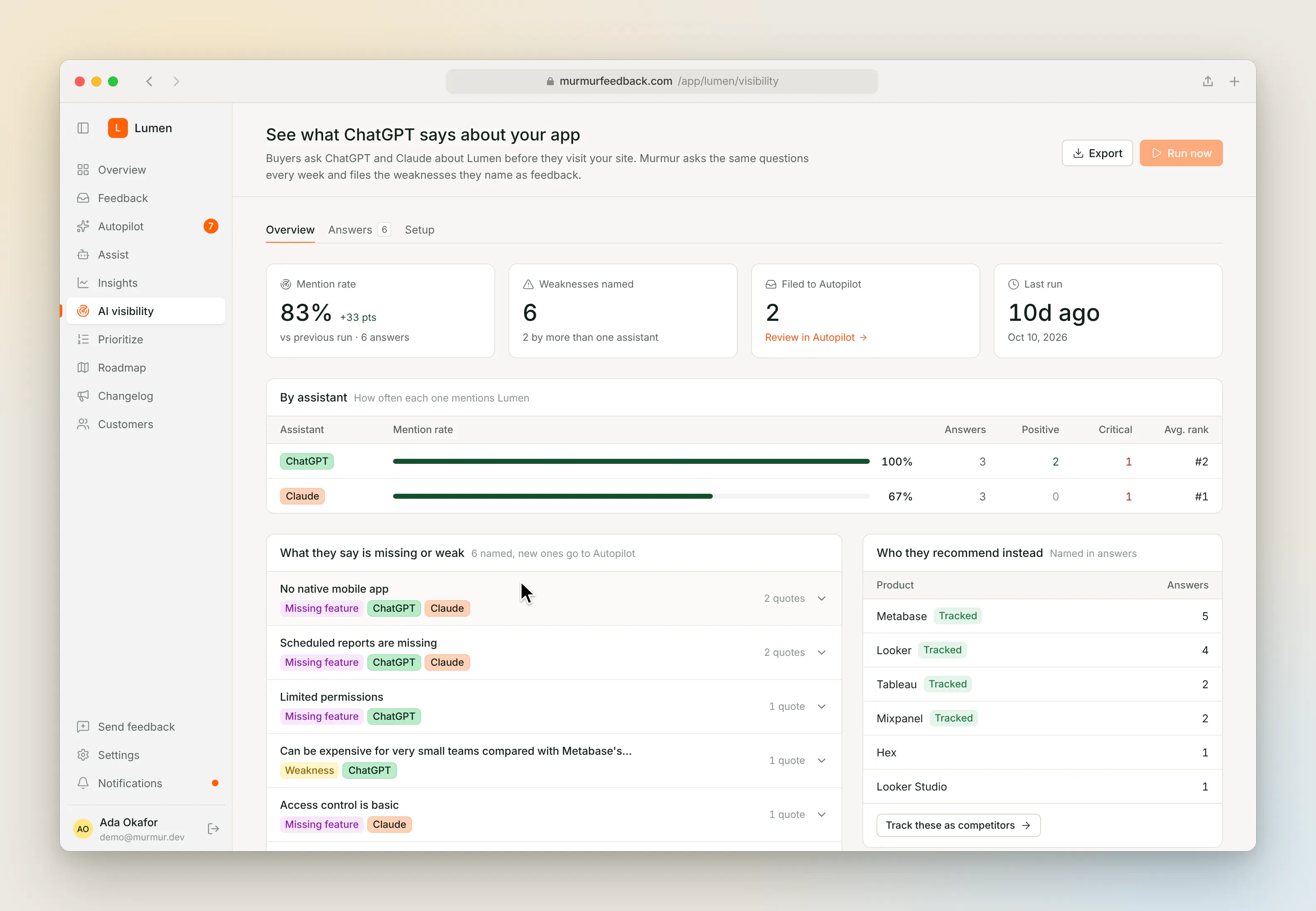Click Claude's 67% mention rate bar

coord(631,496)
